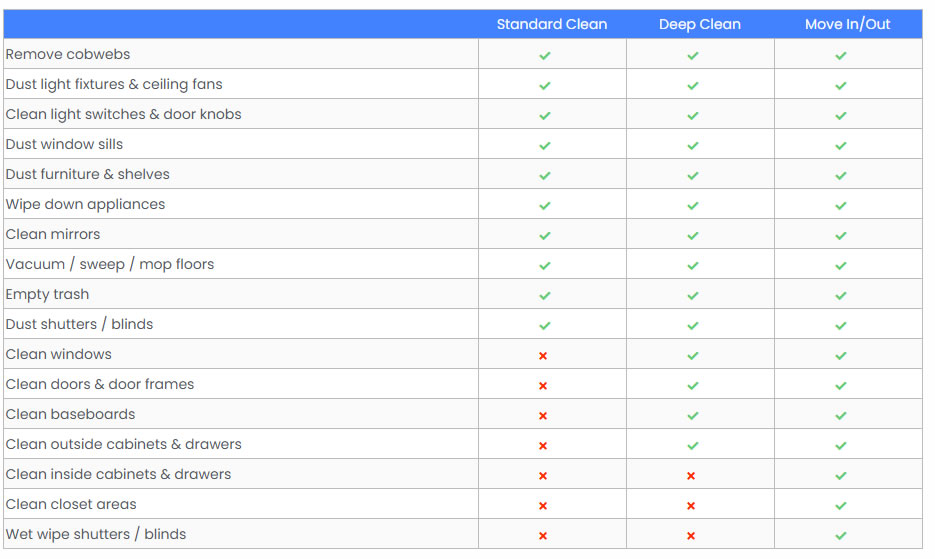Select the Vacuum / sweep / mop floors label
Viewport: 935px width, 559px height.
pos(110,264)
